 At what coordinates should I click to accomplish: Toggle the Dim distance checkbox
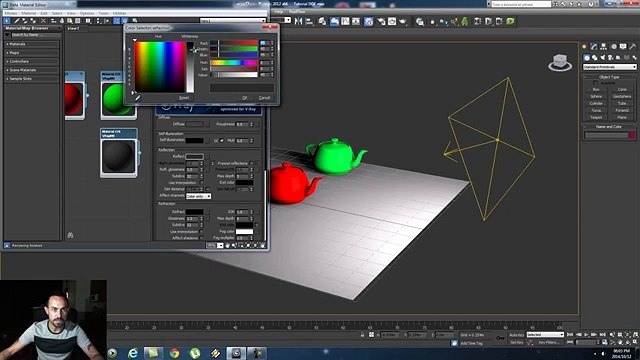pos(208,189)
